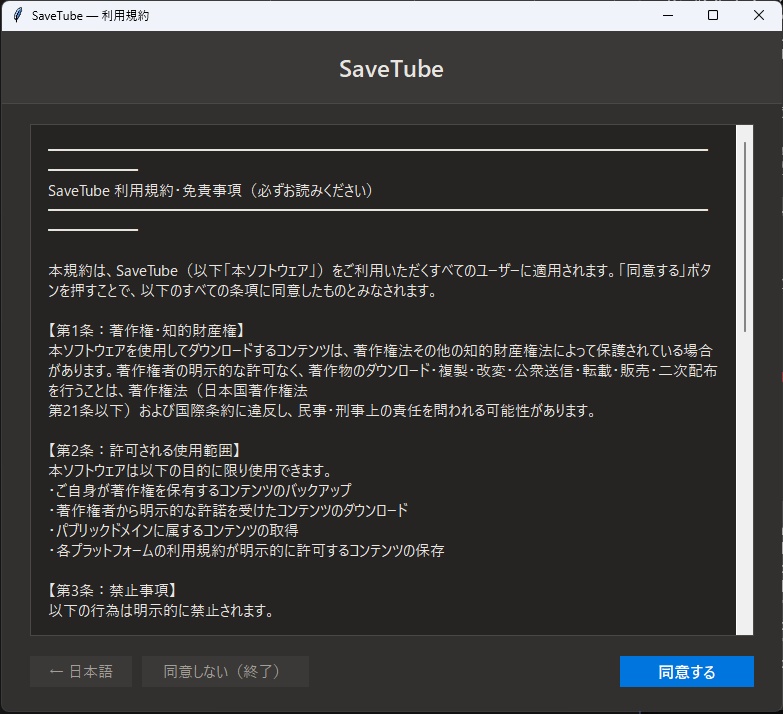Click 同意しない（終了） to decline
Image resolution: width=783 pixels, height=714 pixels.
(x=225, y=672)
